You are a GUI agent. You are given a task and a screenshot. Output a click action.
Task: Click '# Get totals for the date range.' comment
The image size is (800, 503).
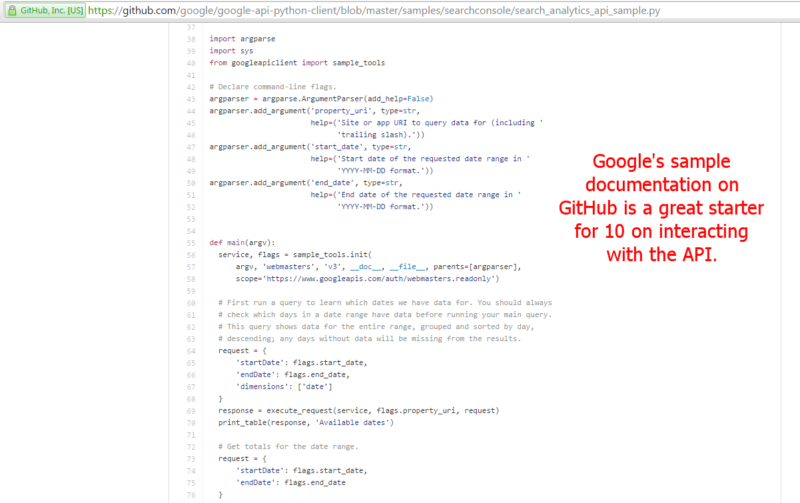(288, 446)
